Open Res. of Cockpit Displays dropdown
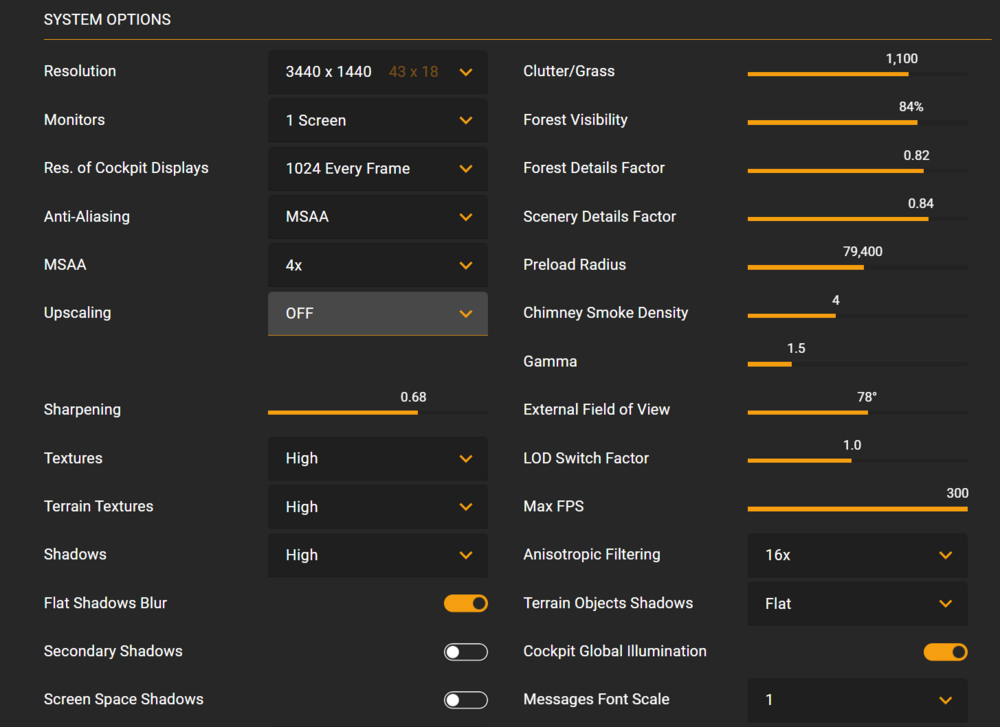 [377, 169]
